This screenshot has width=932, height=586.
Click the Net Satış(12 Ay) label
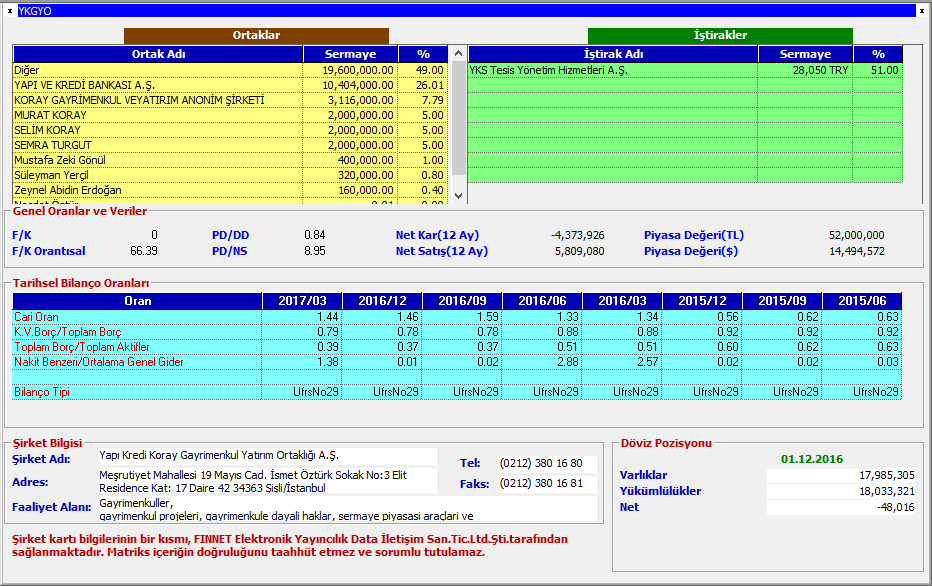[x=442, y=251]
